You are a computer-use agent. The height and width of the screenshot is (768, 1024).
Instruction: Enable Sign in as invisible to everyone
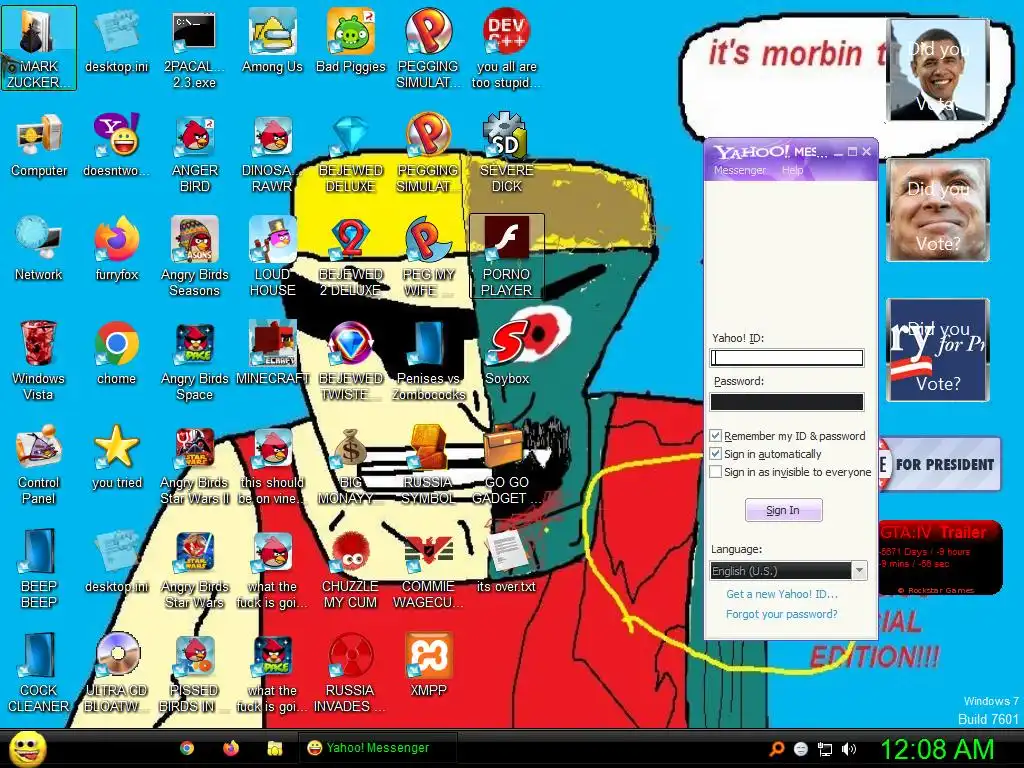[716, 472]
